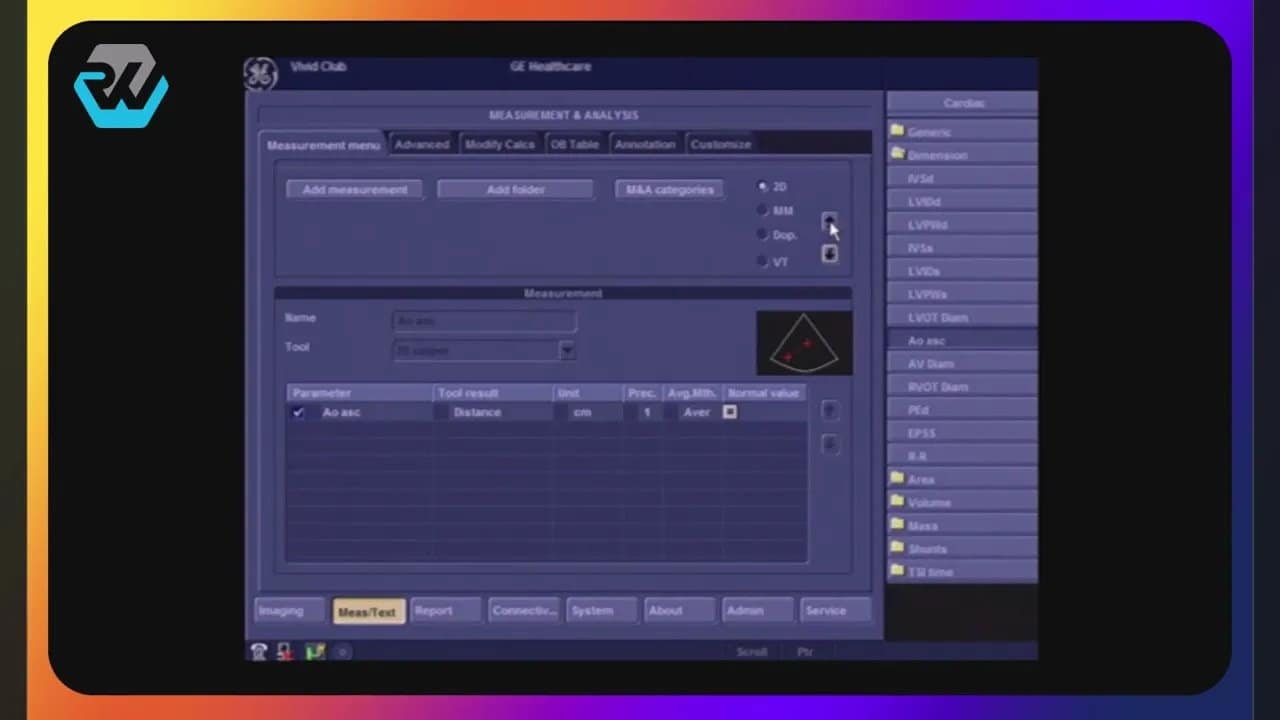Image resolution: width=1280 pixels, height=720 pixels.
Task: Open the Tool dropdown arrow
Action: pos(567,351)
